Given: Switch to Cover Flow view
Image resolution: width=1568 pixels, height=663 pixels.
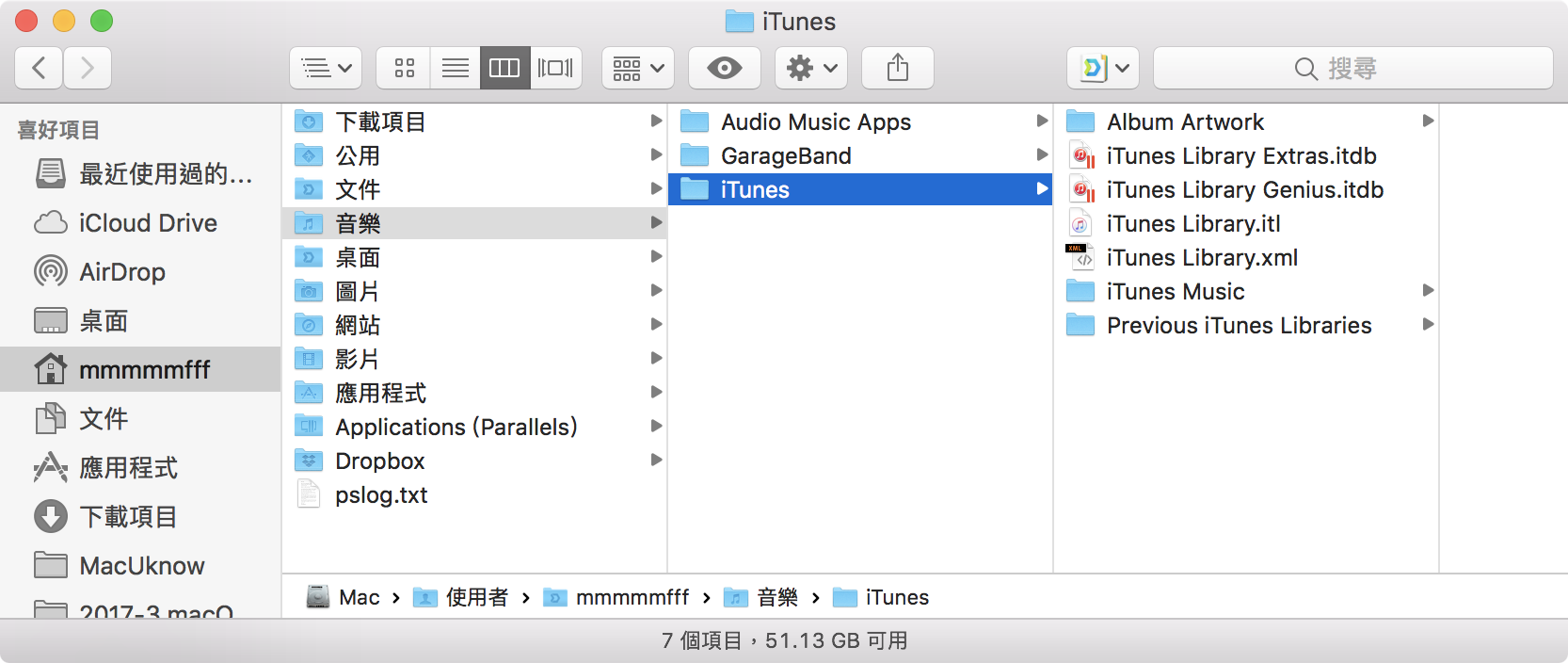Looking at the screenshot, I should coord(555,68).
